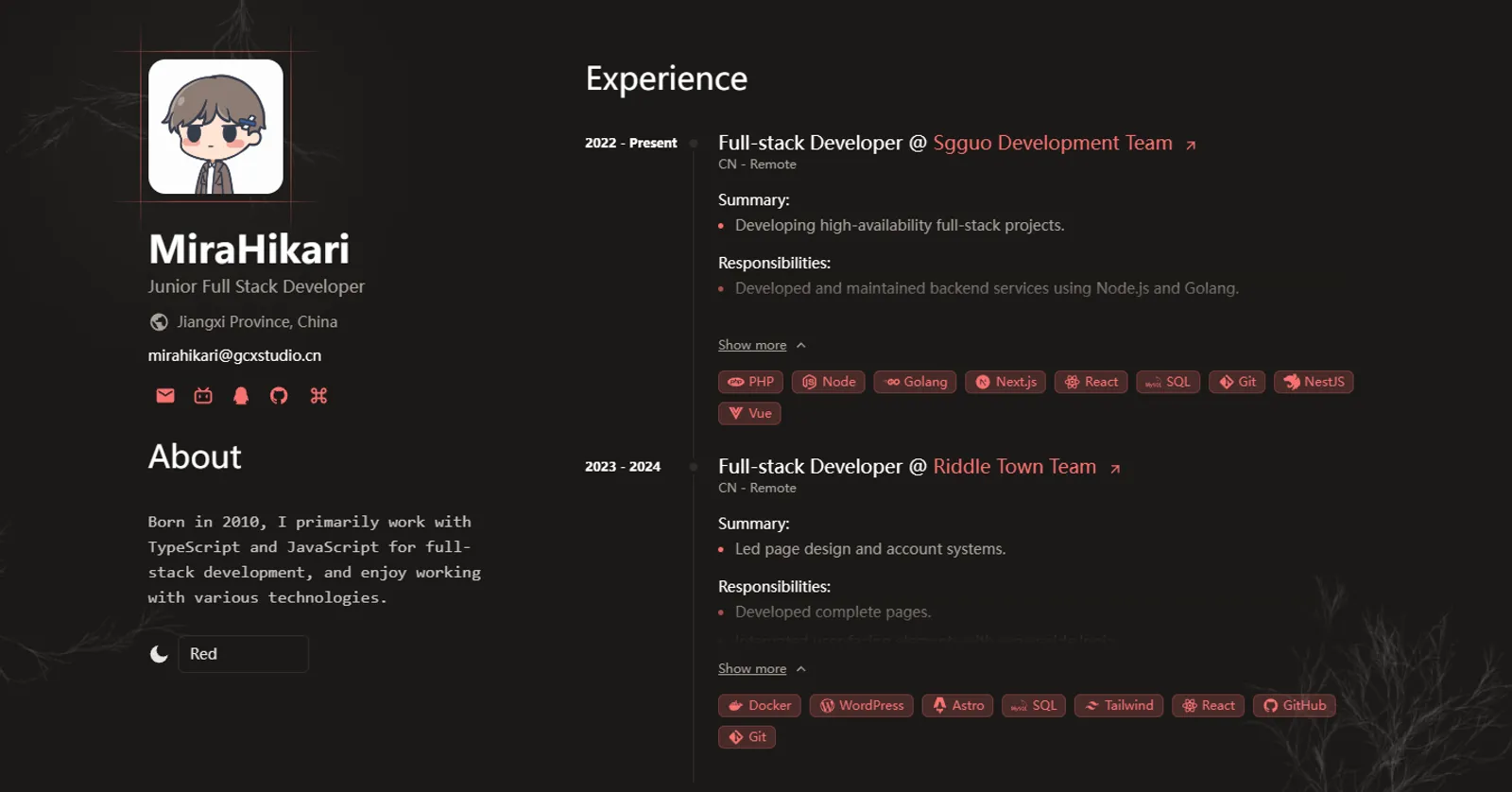Open the Bilibili profile icon
Screen dimensions: 1512x792
(203, 396)
